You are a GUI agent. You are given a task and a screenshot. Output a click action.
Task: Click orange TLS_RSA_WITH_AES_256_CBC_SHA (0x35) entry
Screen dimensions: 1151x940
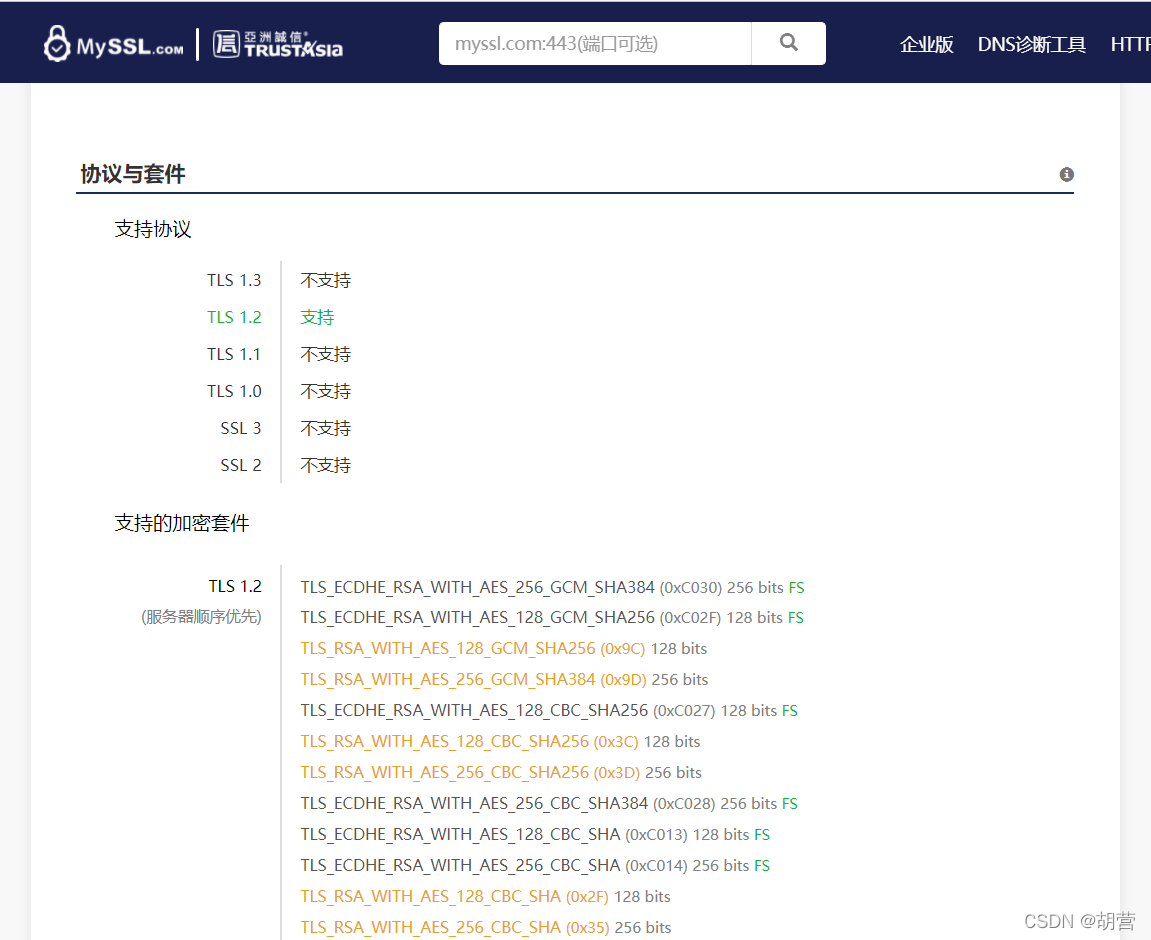click(455, 928)
